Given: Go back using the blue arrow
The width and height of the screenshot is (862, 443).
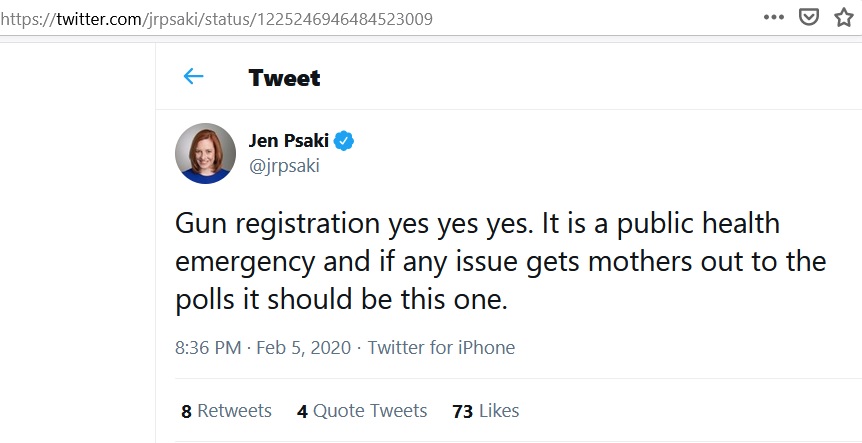Looking at the screenshot, I should tap(193, 77).
